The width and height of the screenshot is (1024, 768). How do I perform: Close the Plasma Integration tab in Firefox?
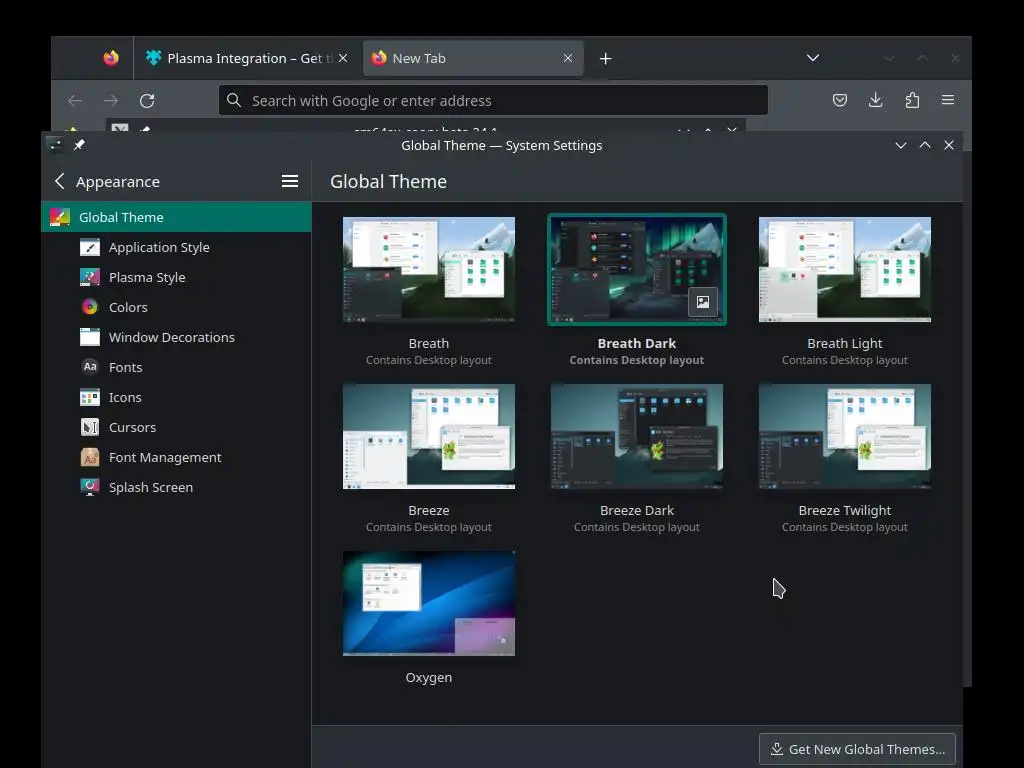(342, 58)
